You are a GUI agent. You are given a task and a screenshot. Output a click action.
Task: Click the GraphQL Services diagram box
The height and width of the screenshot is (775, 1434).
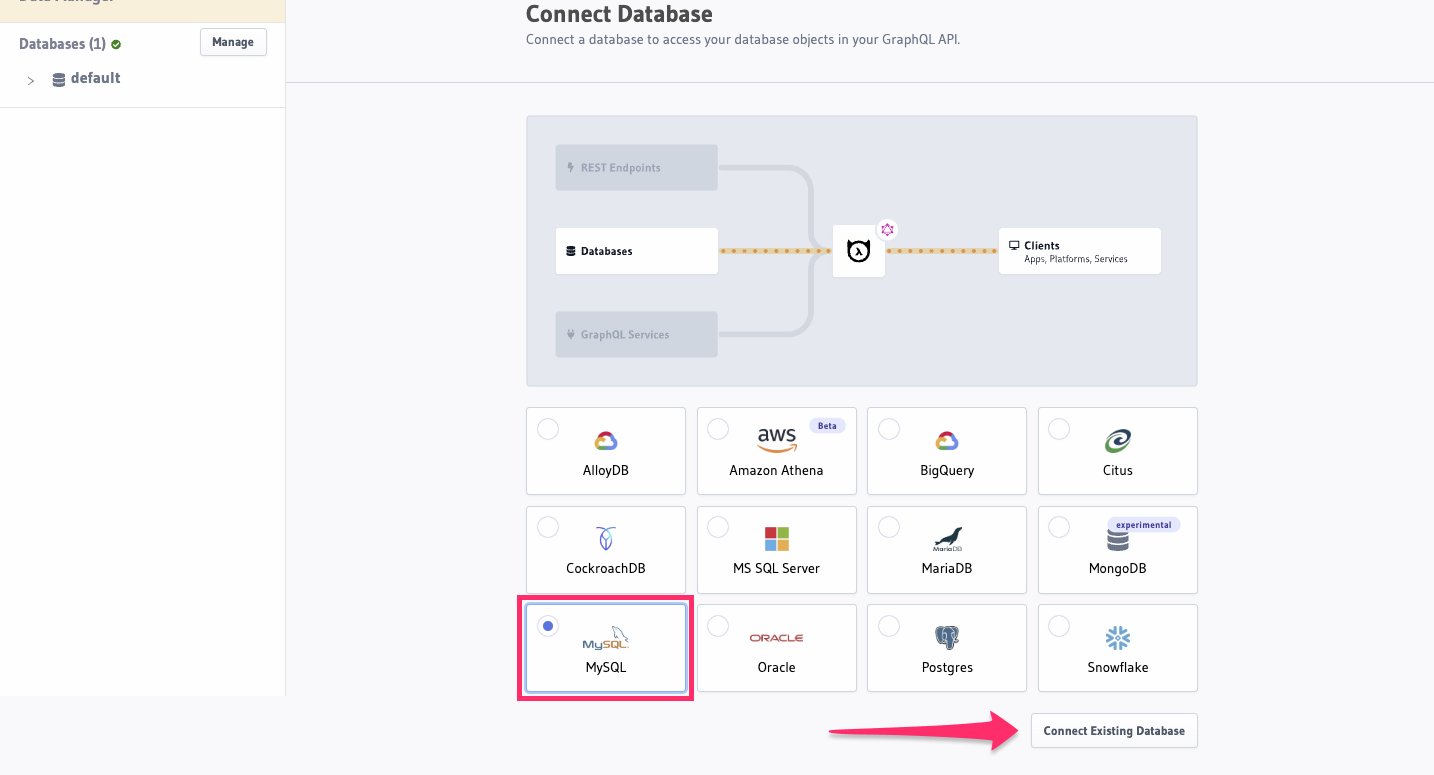tap(637, 334)
